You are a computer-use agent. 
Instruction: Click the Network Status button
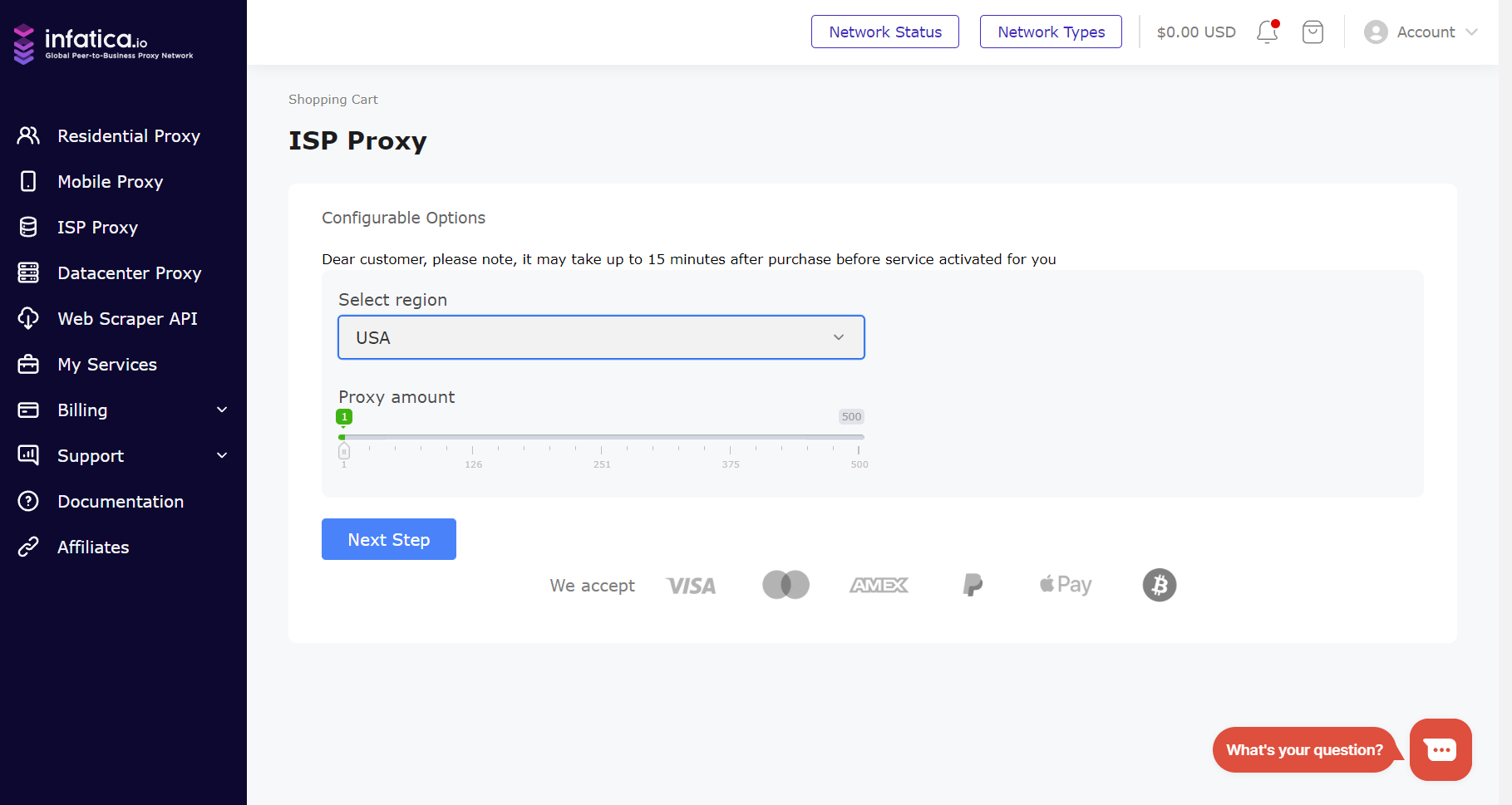[x=885, y=32]
